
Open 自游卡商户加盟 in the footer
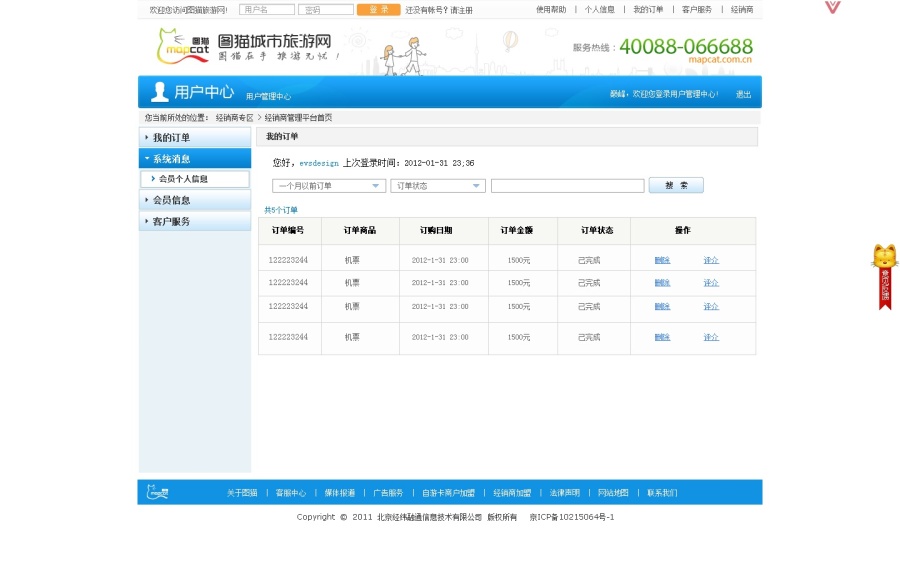click(448, 493)
